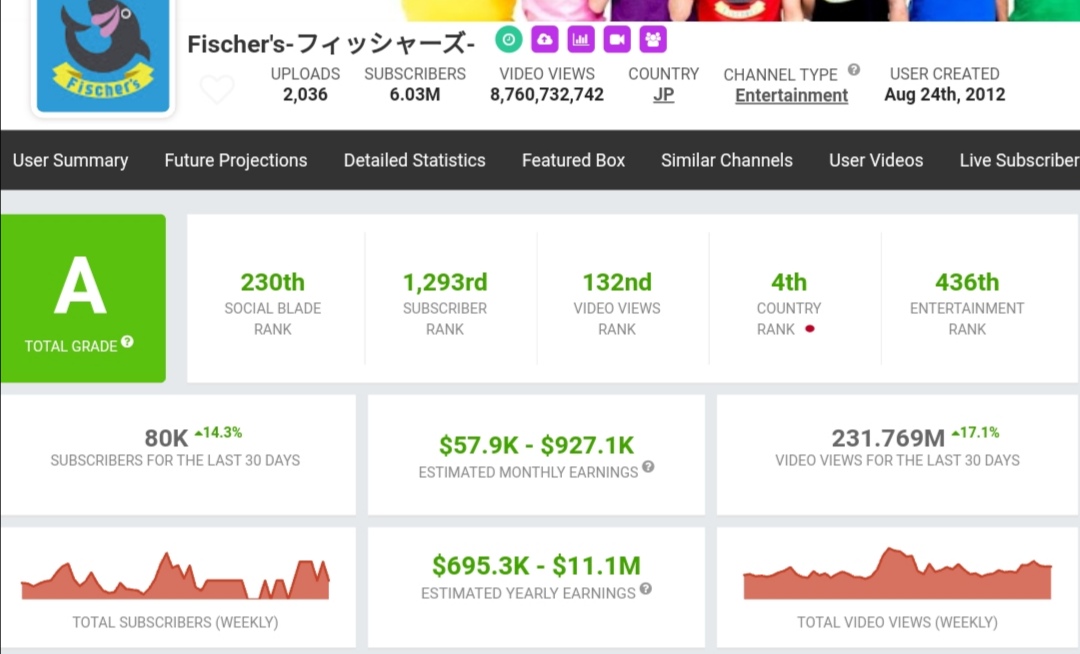The image size is (1080, 654).
Task: Open the Live Subscriber tab
Action: pyautogui.click(x=1019, y=160)
